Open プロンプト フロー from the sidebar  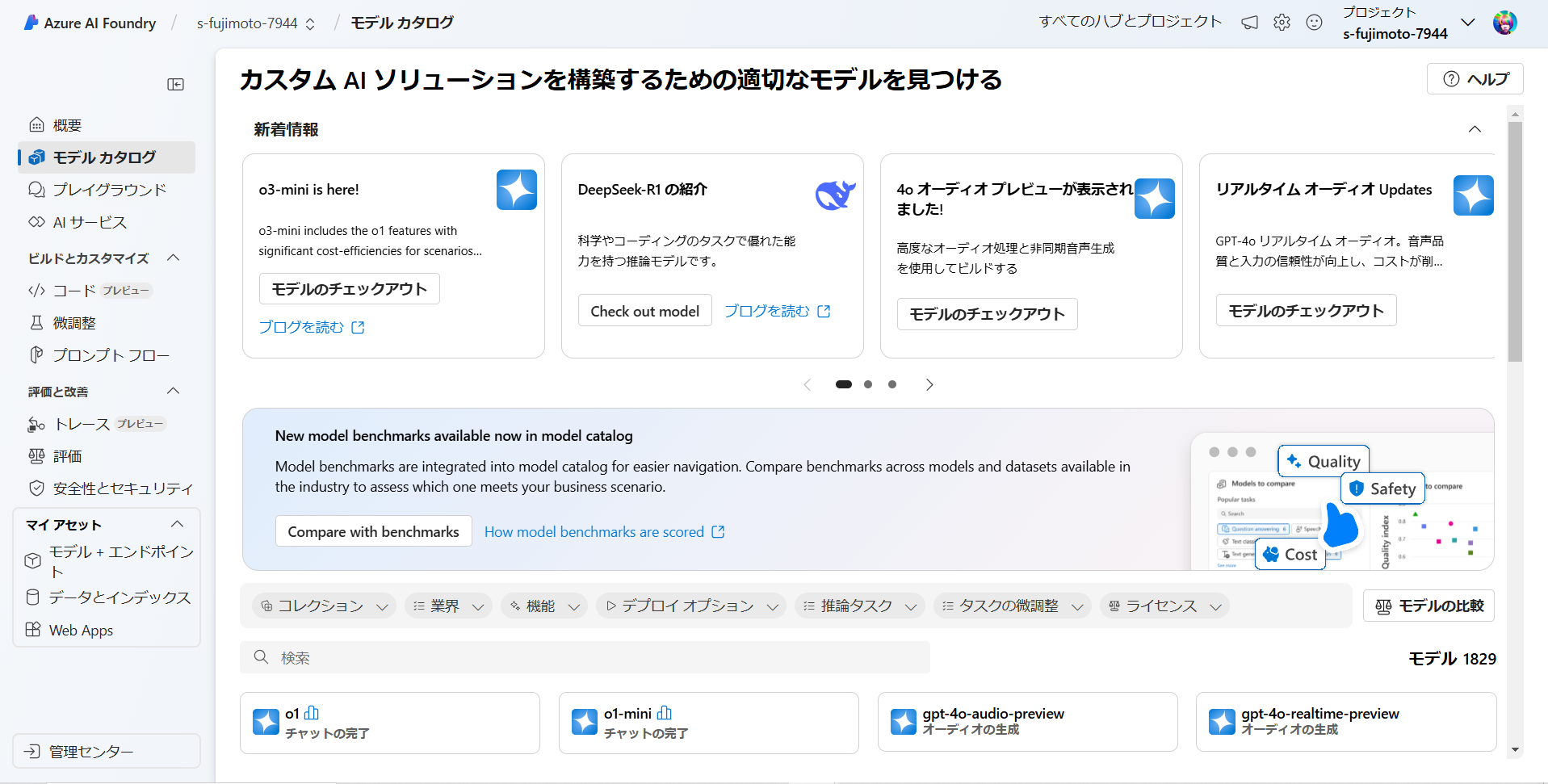click(107, 355)
